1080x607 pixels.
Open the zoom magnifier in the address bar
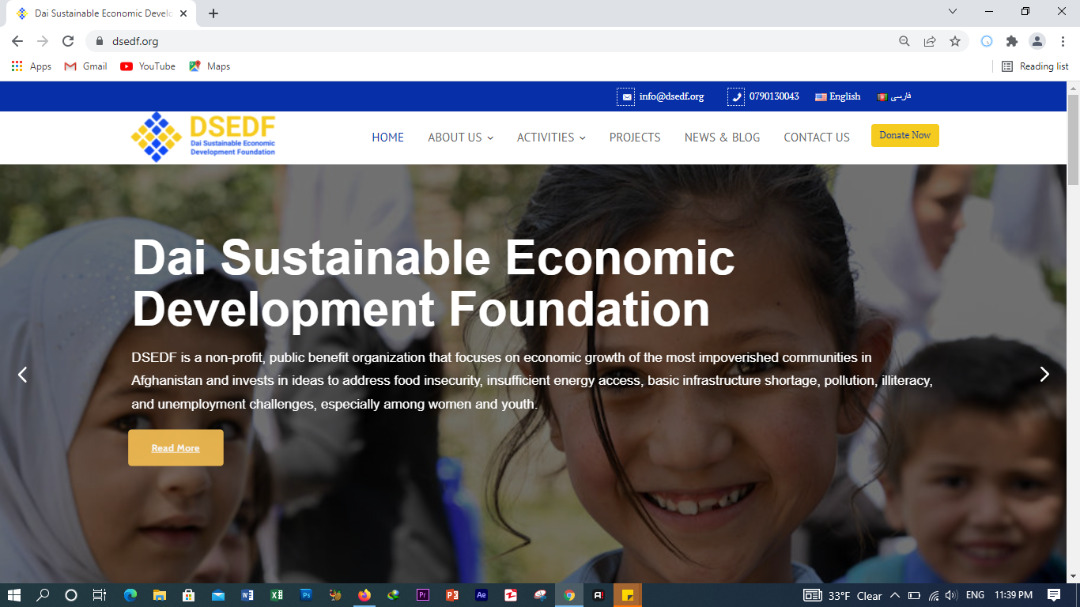pyautogui.click(x=904, y=41)
